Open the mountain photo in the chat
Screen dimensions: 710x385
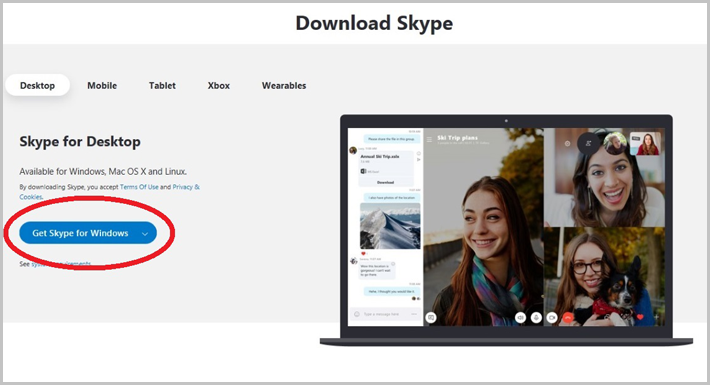tap(390, 226)
